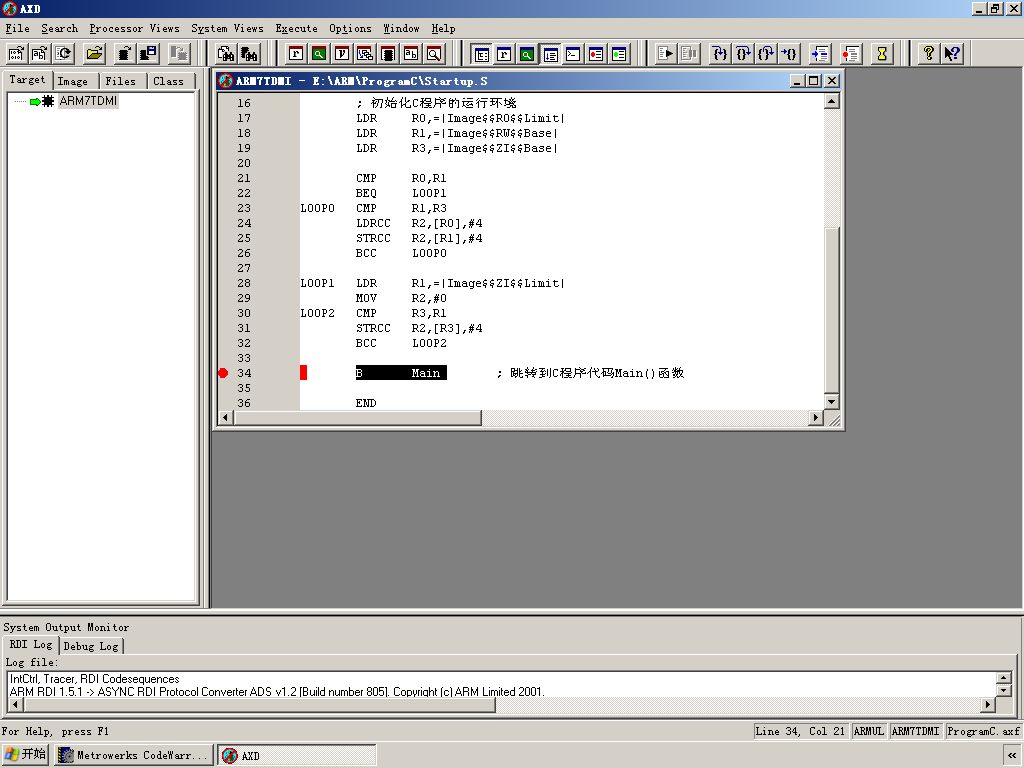Open the Options menu
1024x768 pixels.
point(350,29)
